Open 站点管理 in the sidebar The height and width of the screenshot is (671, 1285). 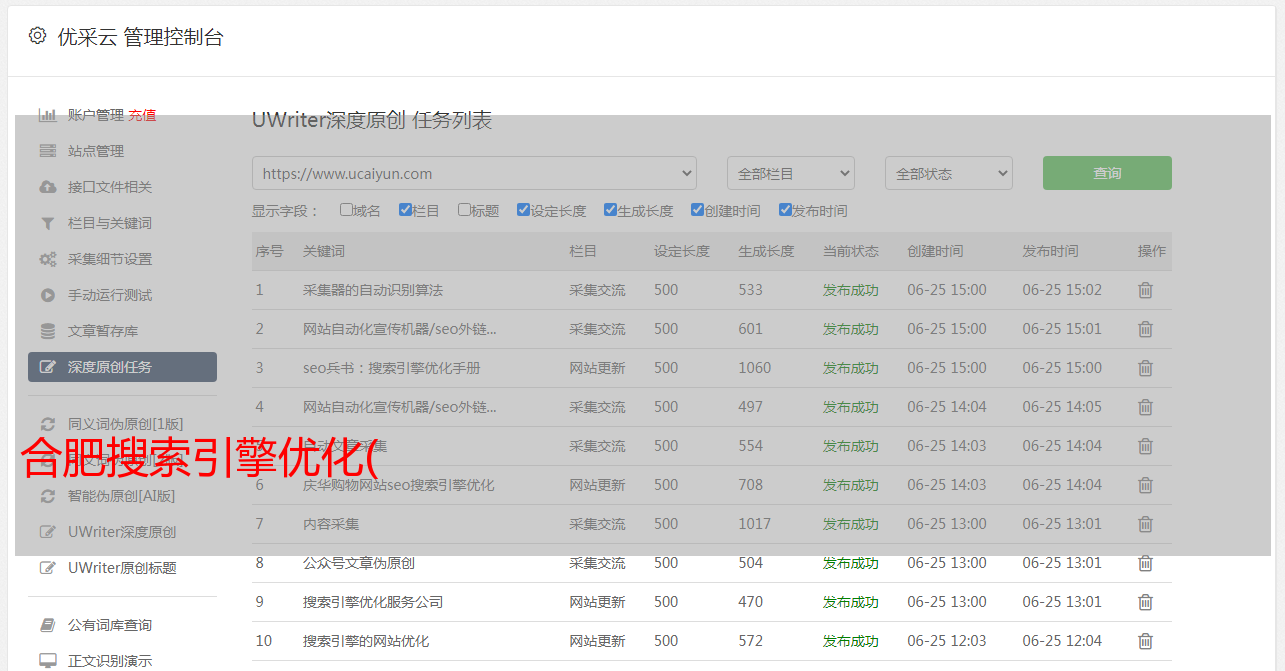(x=96, y=151)
